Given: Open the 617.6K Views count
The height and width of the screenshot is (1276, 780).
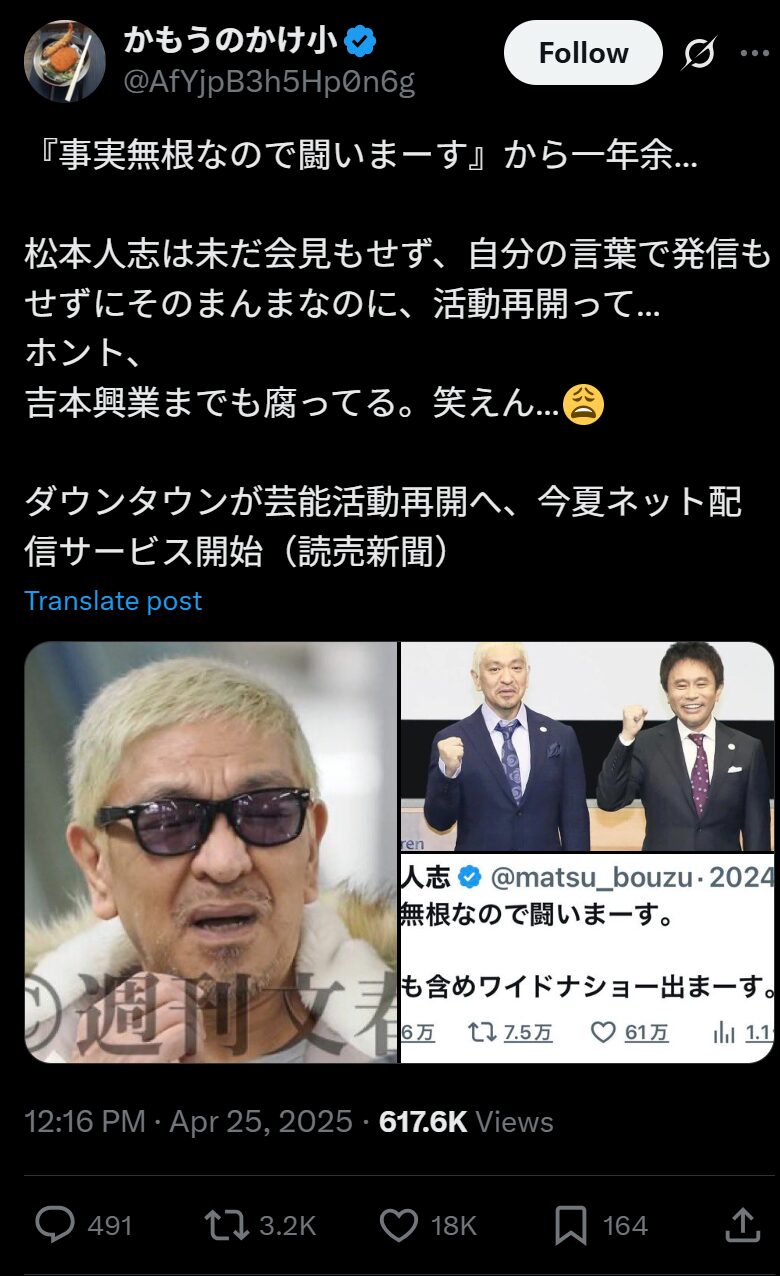Looking at the screenshot, I should point(466,1121).
